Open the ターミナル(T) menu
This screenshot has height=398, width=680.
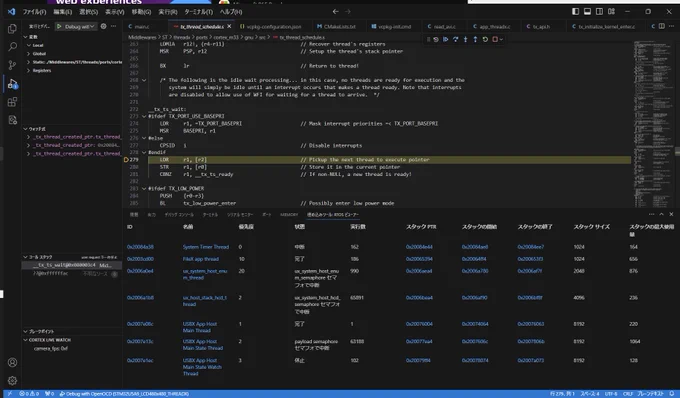198,12
